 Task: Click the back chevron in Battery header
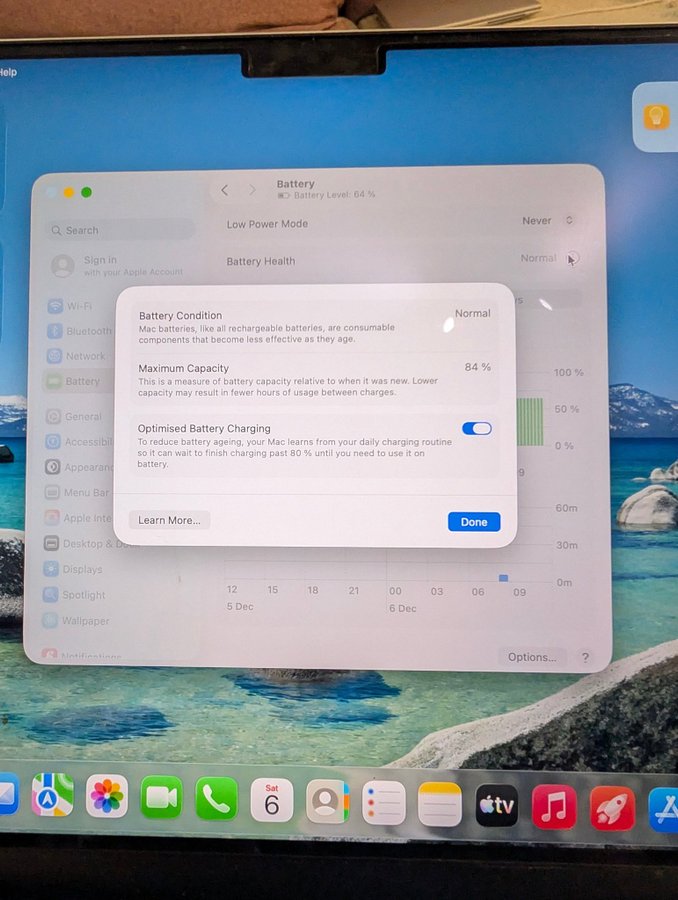coord(225,190)
